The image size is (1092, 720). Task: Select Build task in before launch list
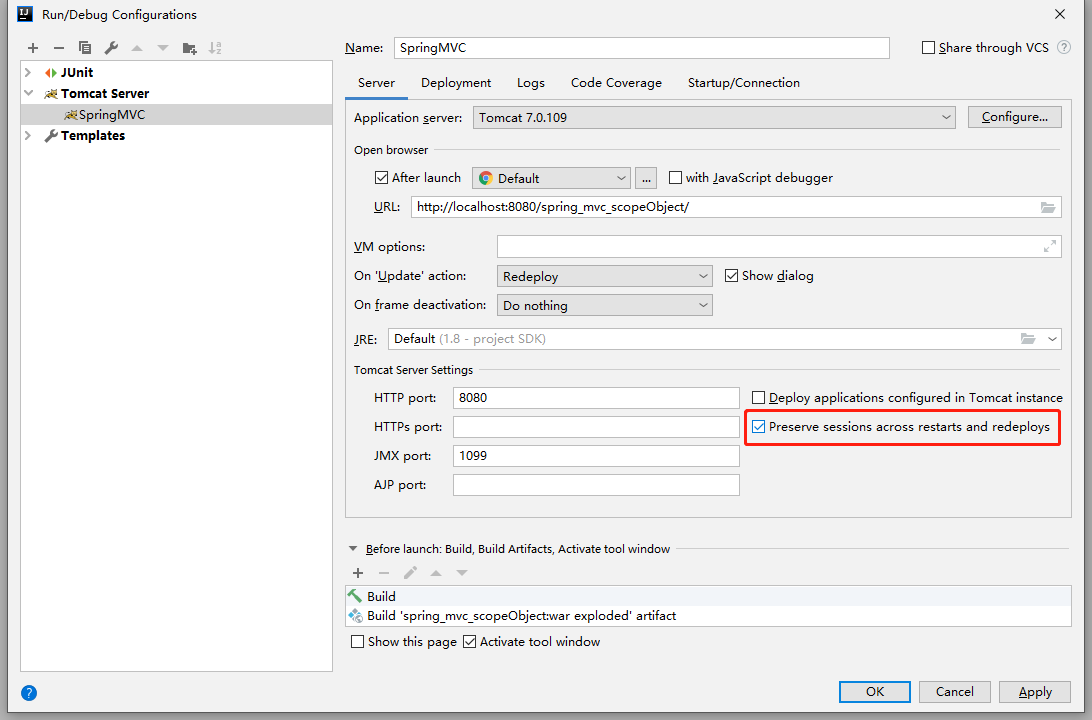(708, 596)
